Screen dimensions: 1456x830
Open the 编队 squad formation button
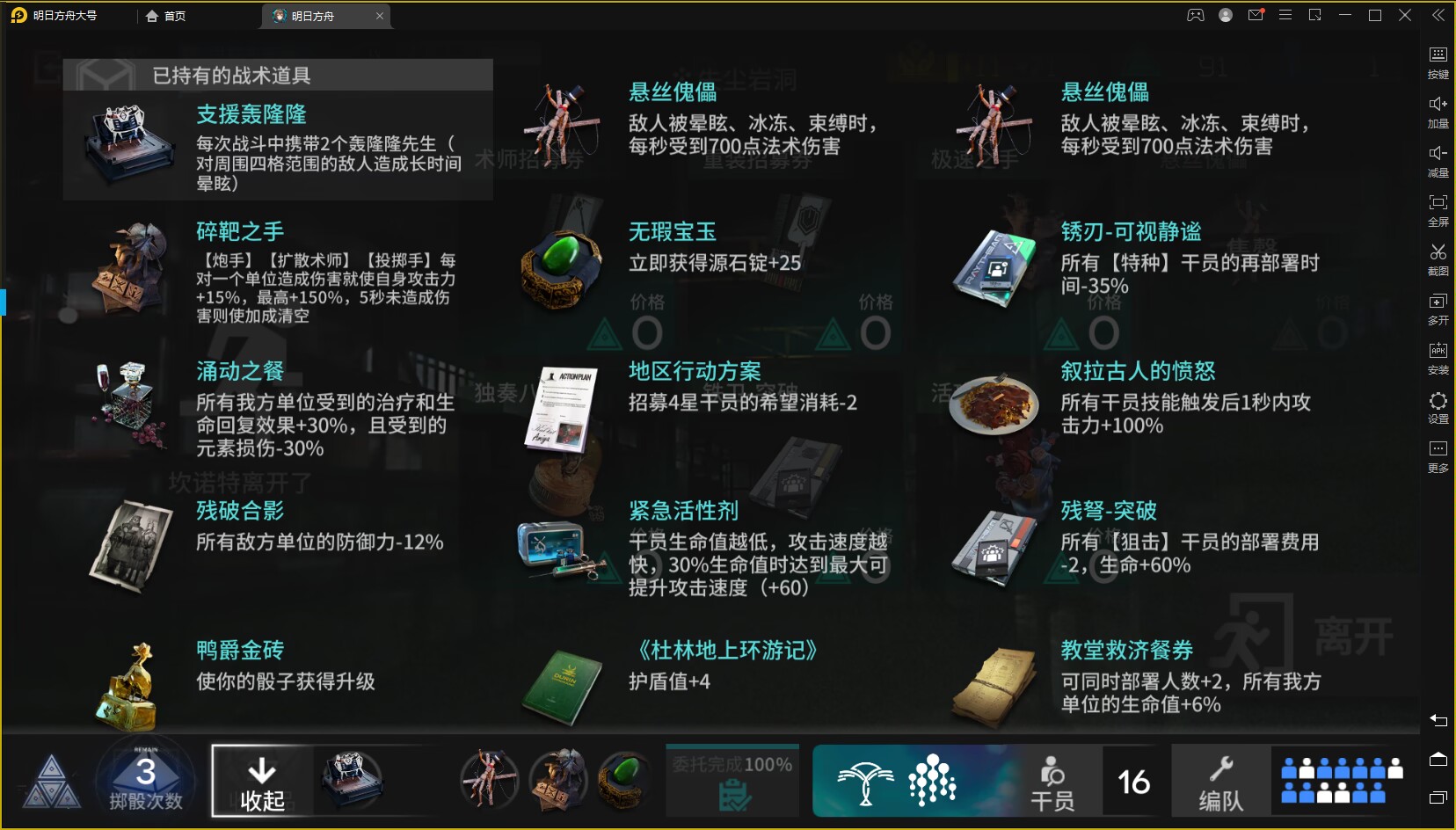[x=1220, y=781]
